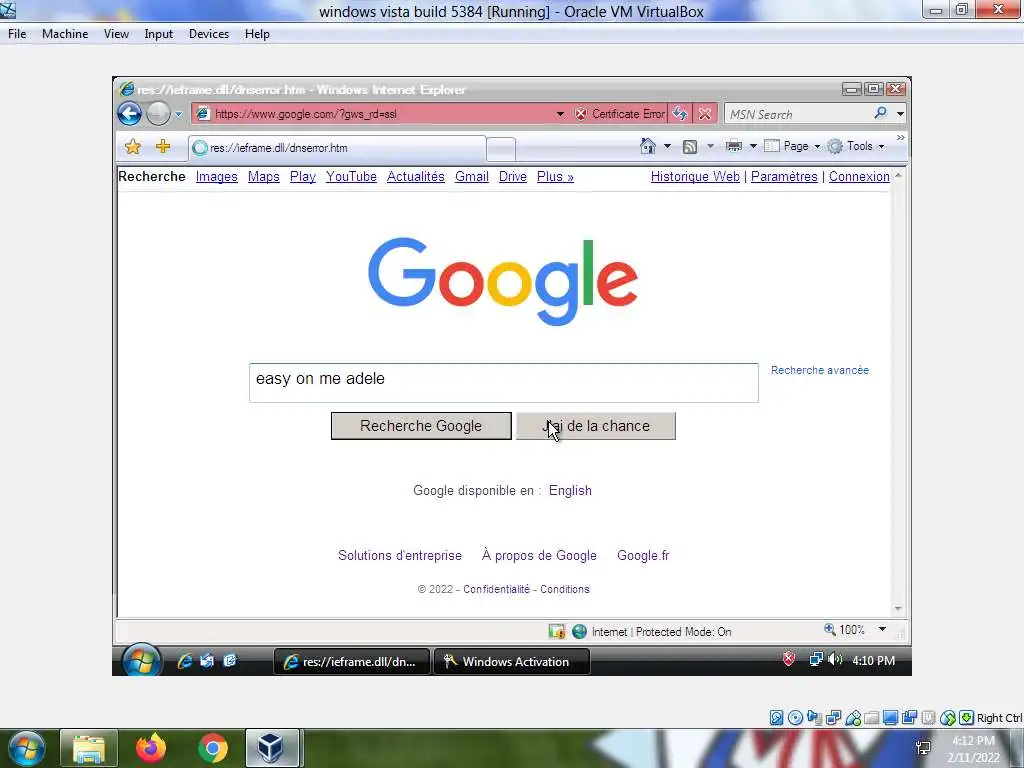Click the Vista tray network icon
1024x768 pixels.
click(x=816, y=660)
